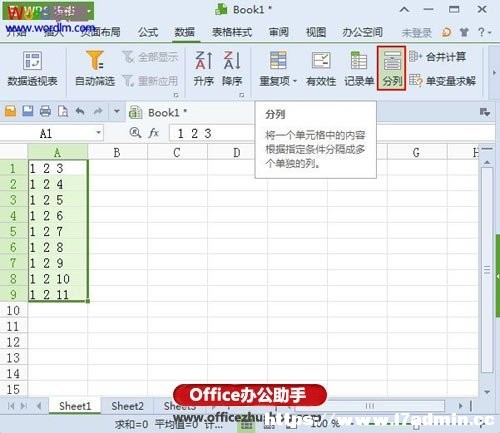Open the name box A1 dropdown

click(x=98, y=133)
